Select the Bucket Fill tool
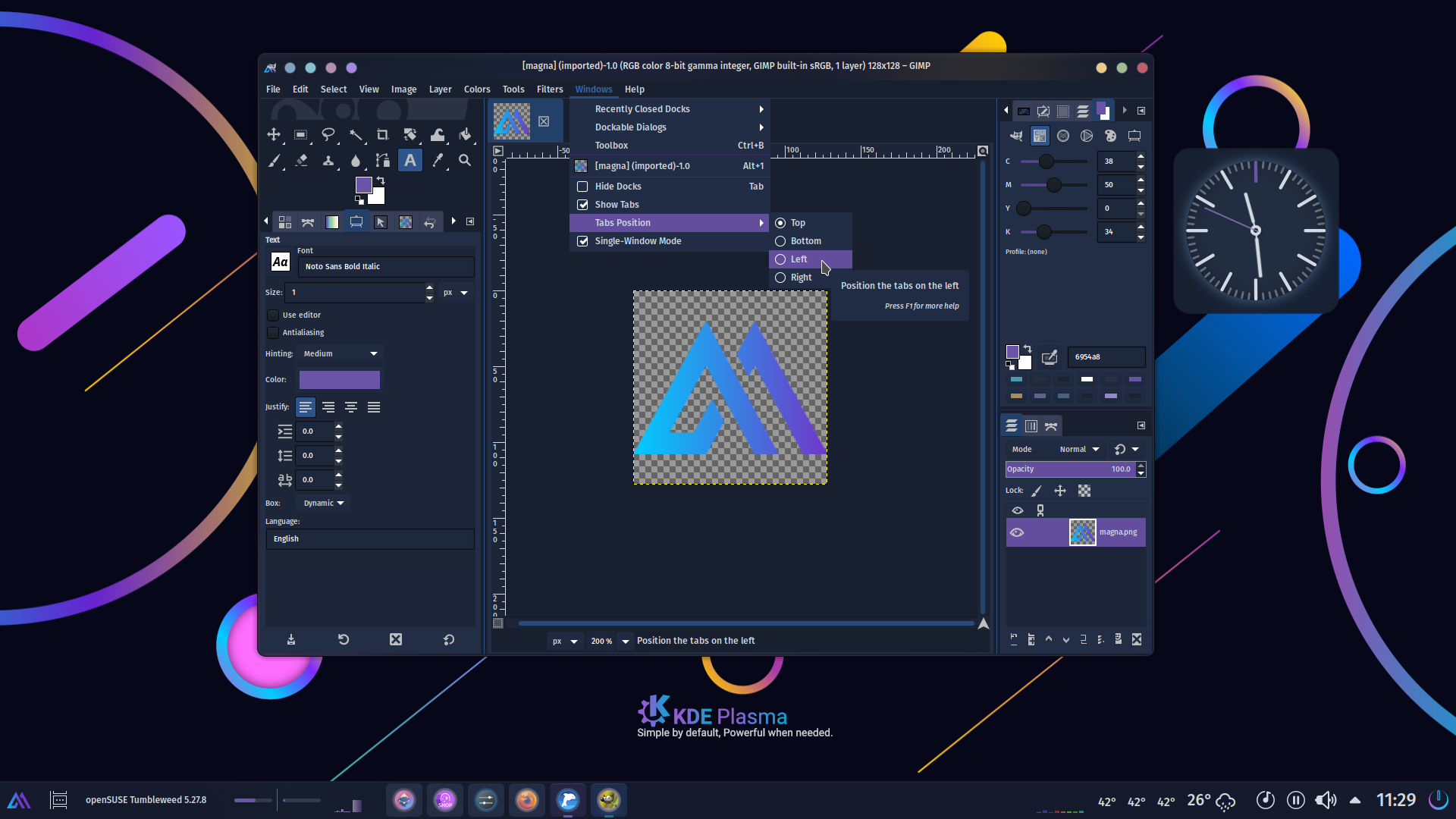1456x819 pixels. coord(465,135)
